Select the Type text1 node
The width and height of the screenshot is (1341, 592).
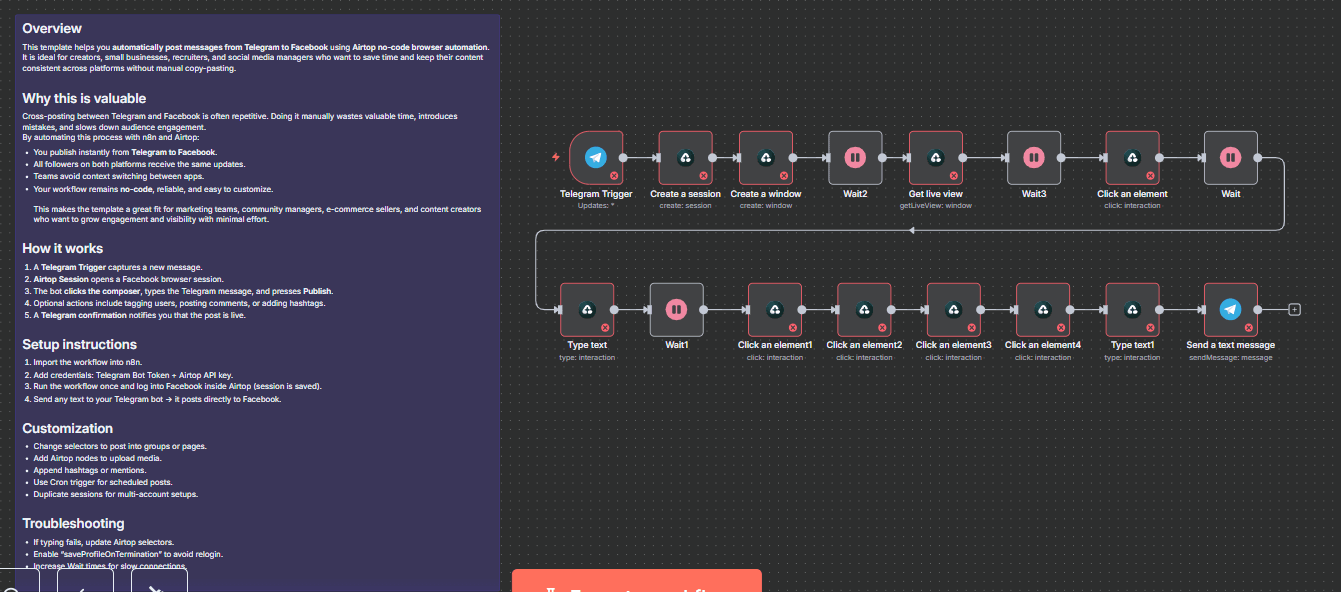point(1132,310)
